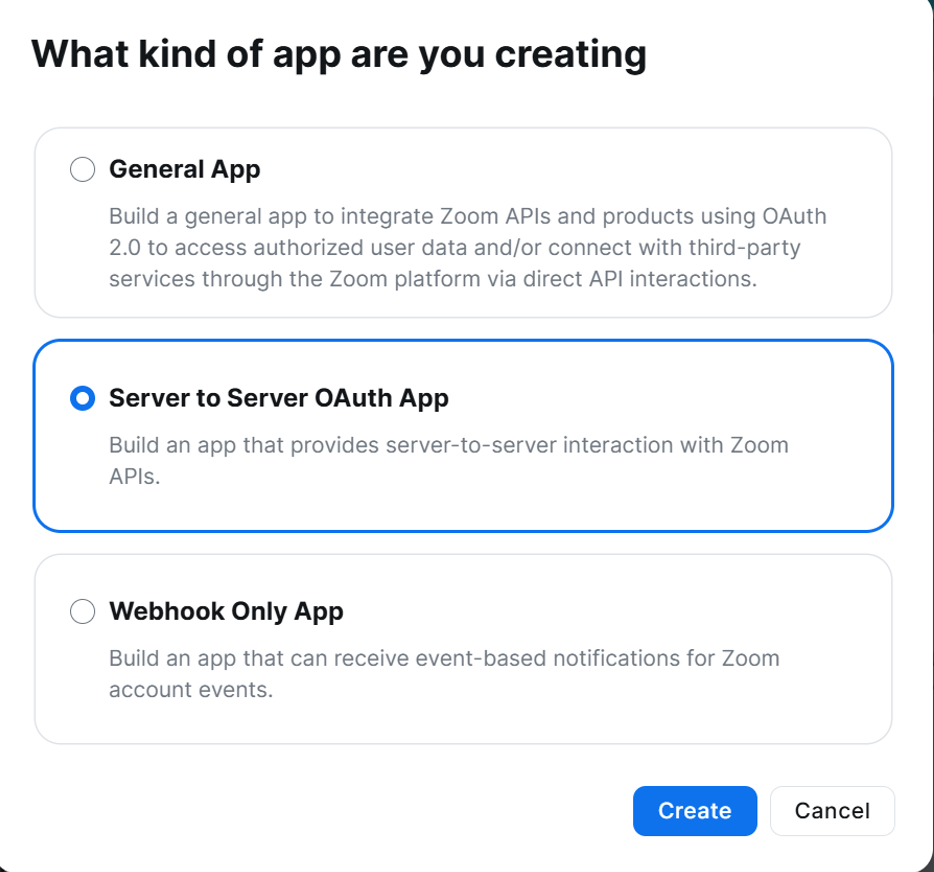
Task: Click the server-to-server interaction description text
Action: [x=449, y=460]
